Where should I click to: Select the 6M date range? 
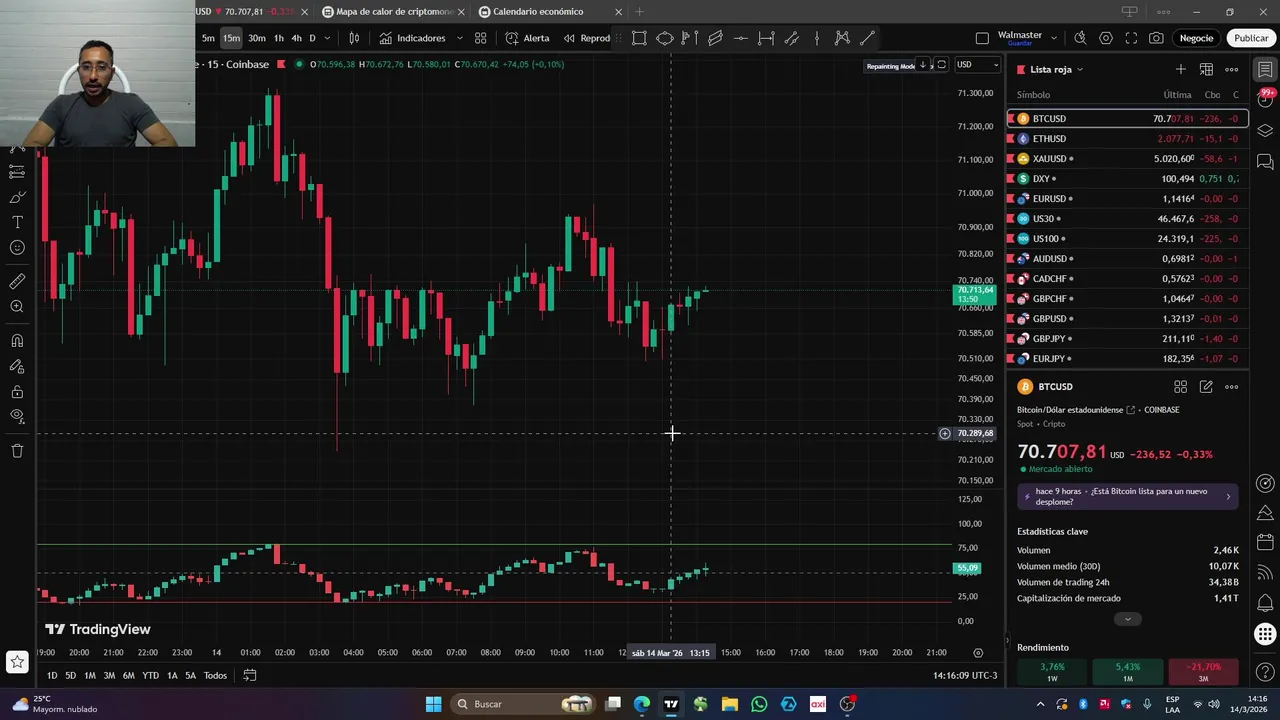(128, 676)
